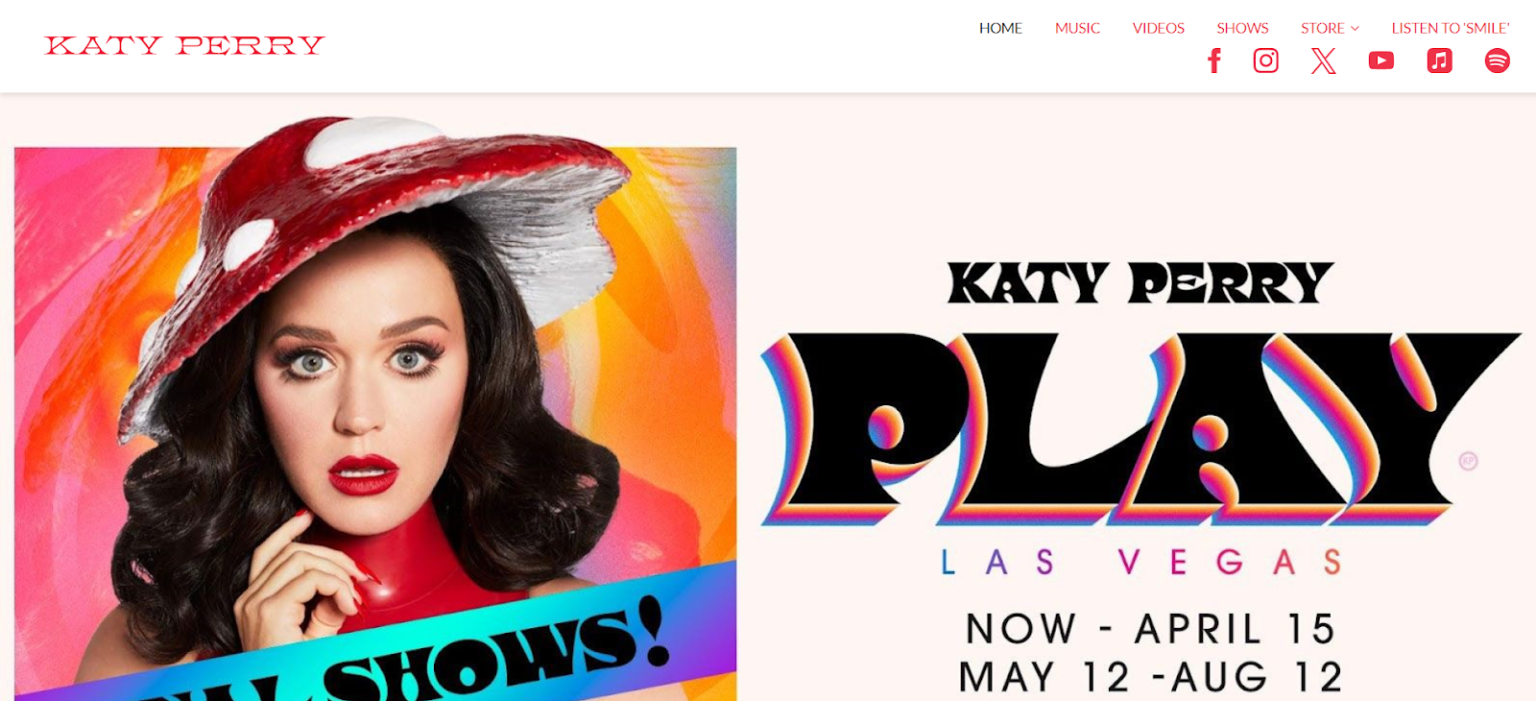Open the X (Twitter) social icon
Viewport: 1536px width, 701px height.
click(1323, 61)
